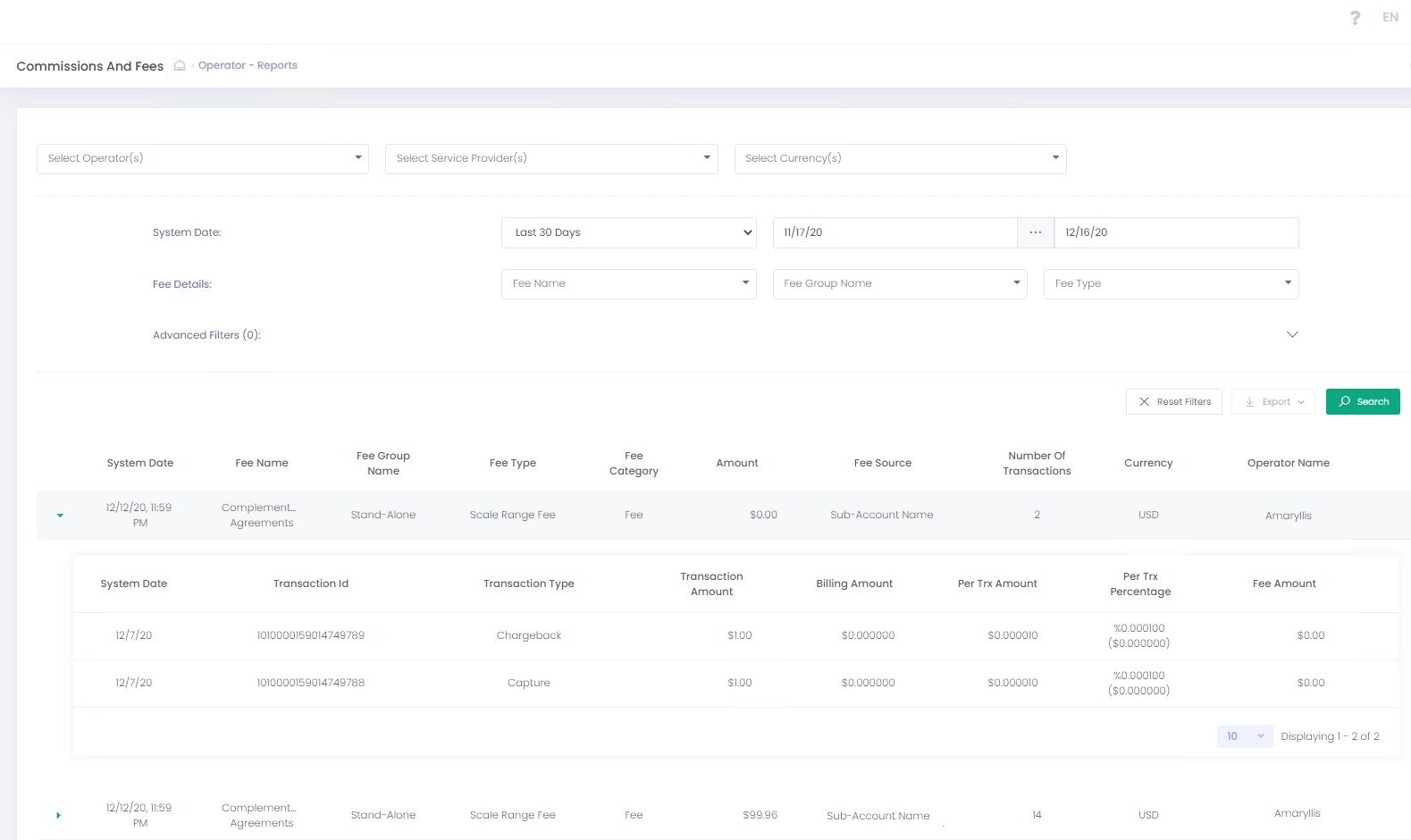
Task: Open the Last 30 Days date preset
Action: click(x=628, y=232)
